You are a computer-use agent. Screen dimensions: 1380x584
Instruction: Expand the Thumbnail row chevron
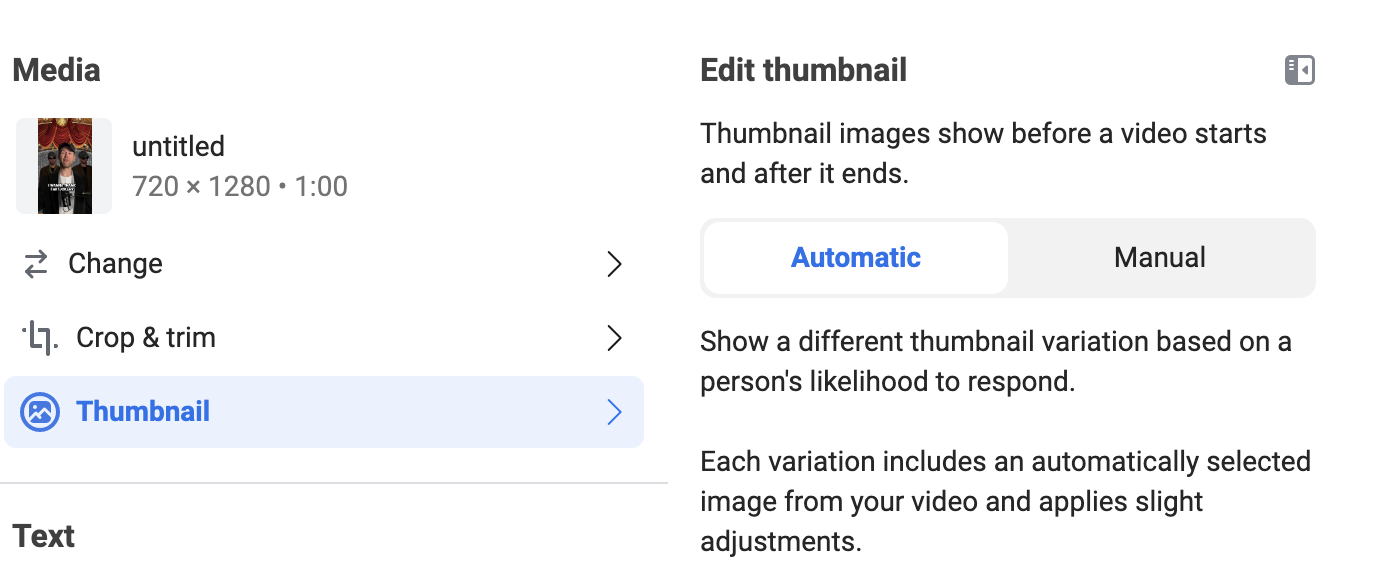click(614, 412)
